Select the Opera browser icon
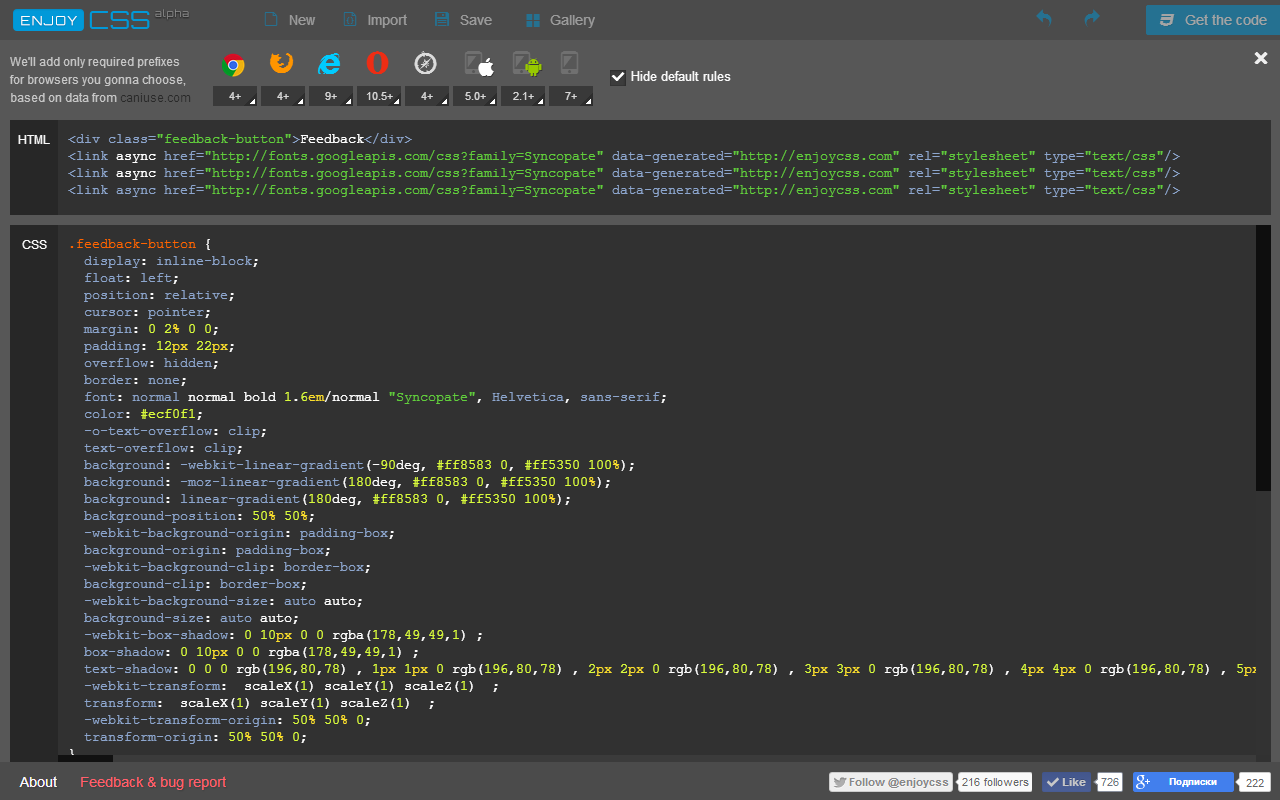This screenshot has width=1280, height=800. (377, 64)
